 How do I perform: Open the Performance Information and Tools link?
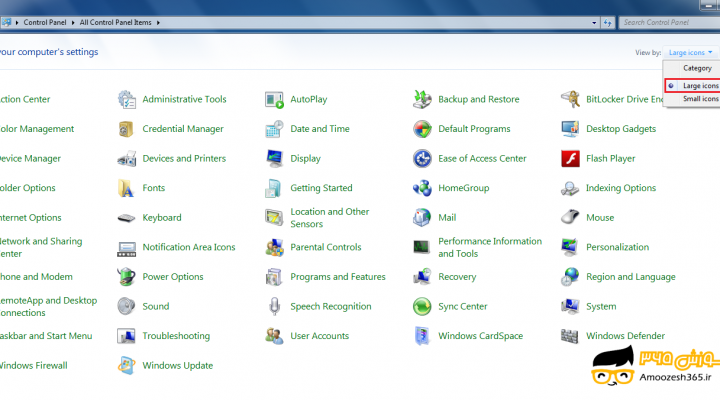tap(490, 248)
